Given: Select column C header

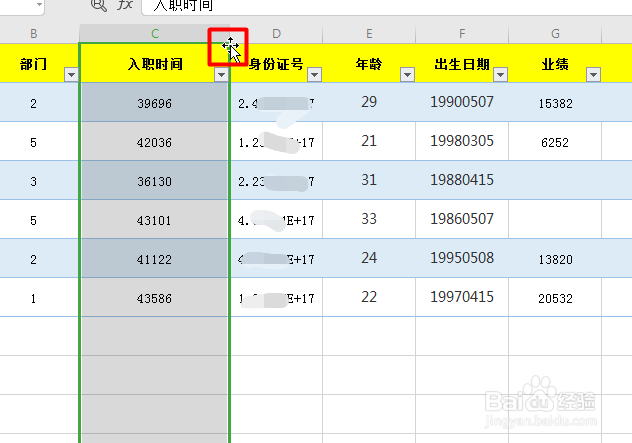Looking at the screenshot, I should point(155,33).
